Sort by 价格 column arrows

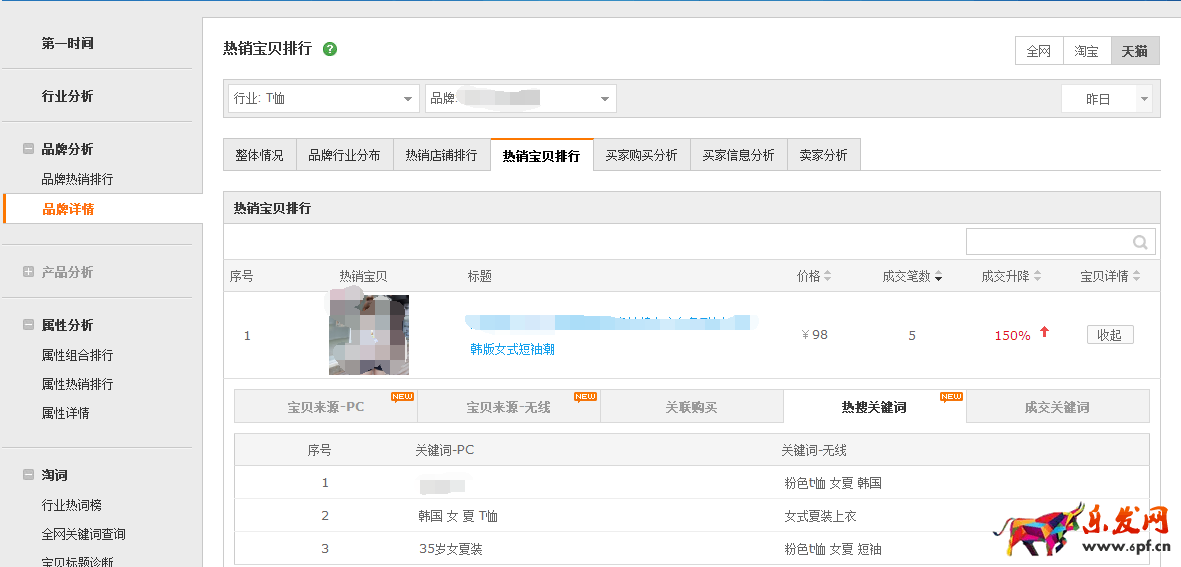[x=827, y=277]
